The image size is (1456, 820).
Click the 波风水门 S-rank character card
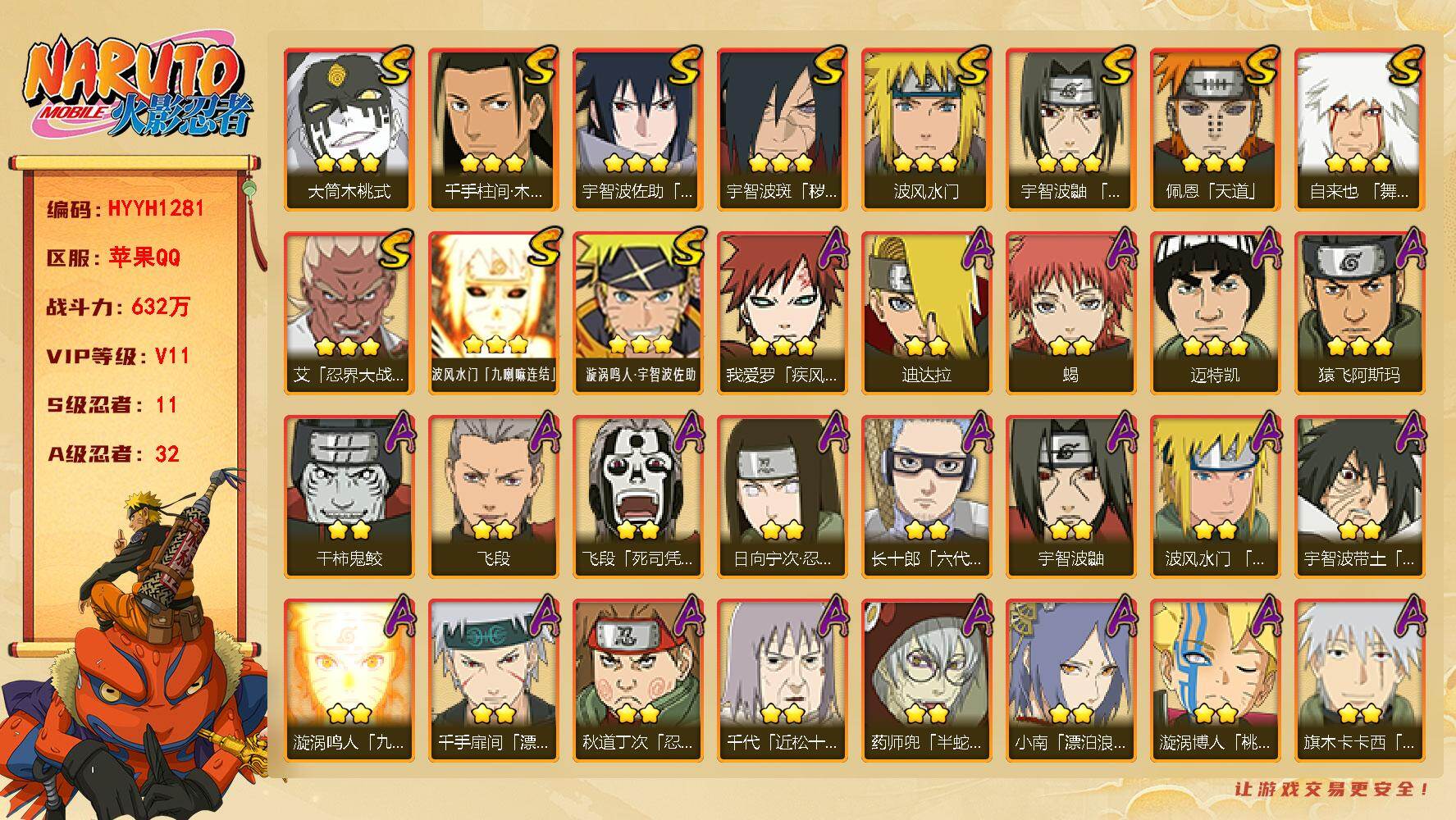coord(926,130)
